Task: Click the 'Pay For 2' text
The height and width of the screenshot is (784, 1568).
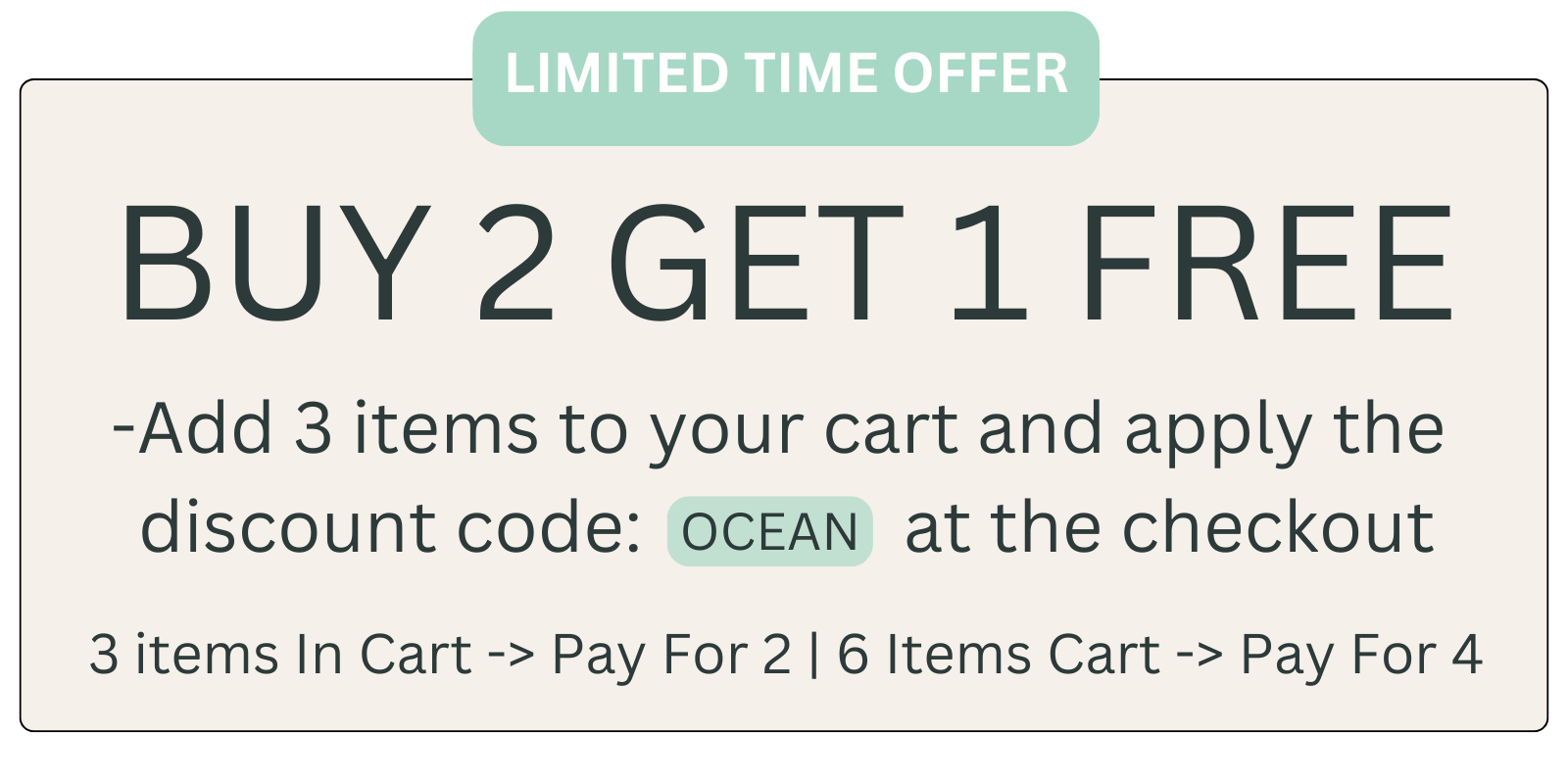Action: 671,655
